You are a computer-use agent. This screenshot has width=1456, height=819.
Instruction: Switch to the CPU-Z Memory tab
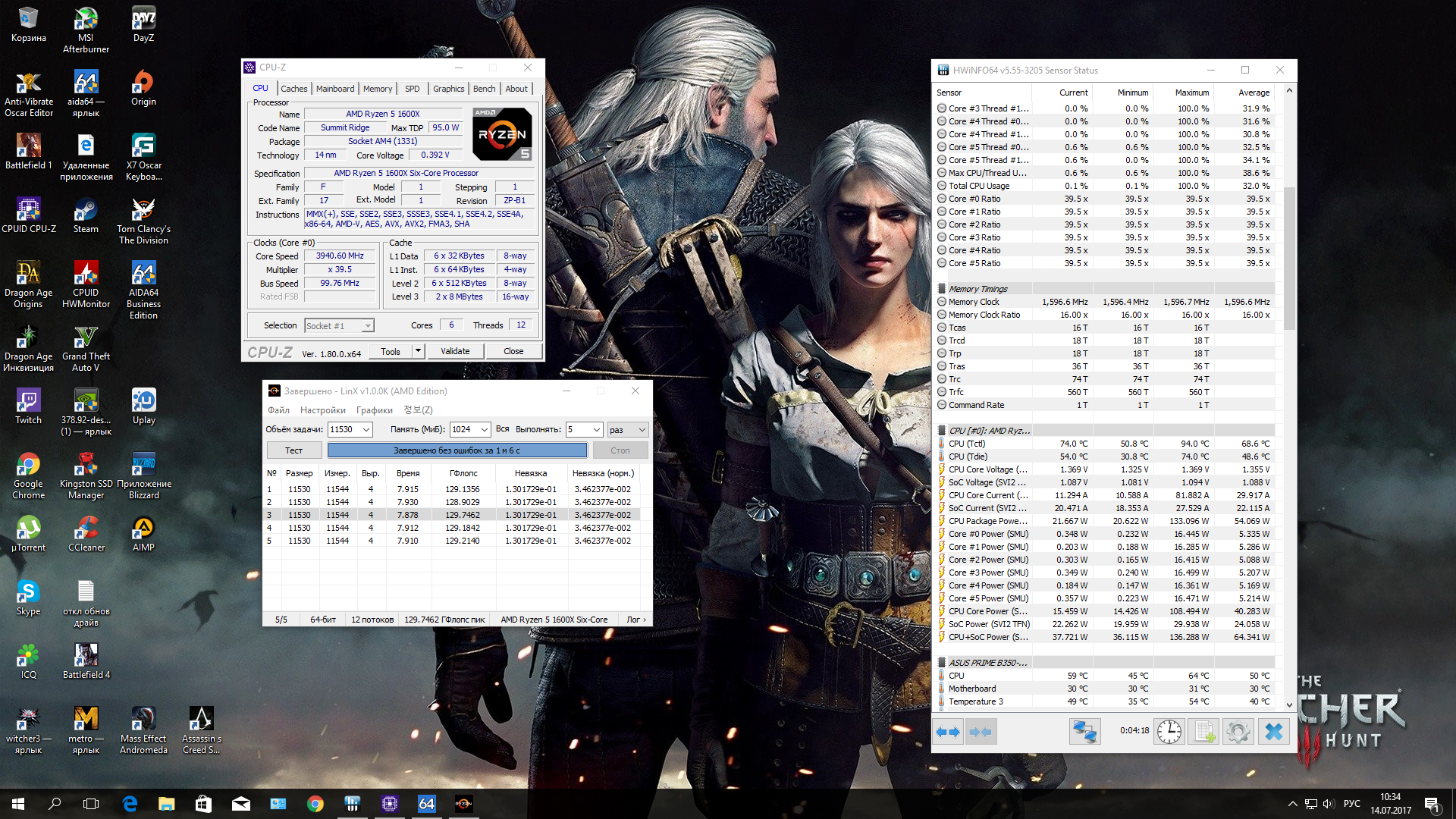pos(378,89)
